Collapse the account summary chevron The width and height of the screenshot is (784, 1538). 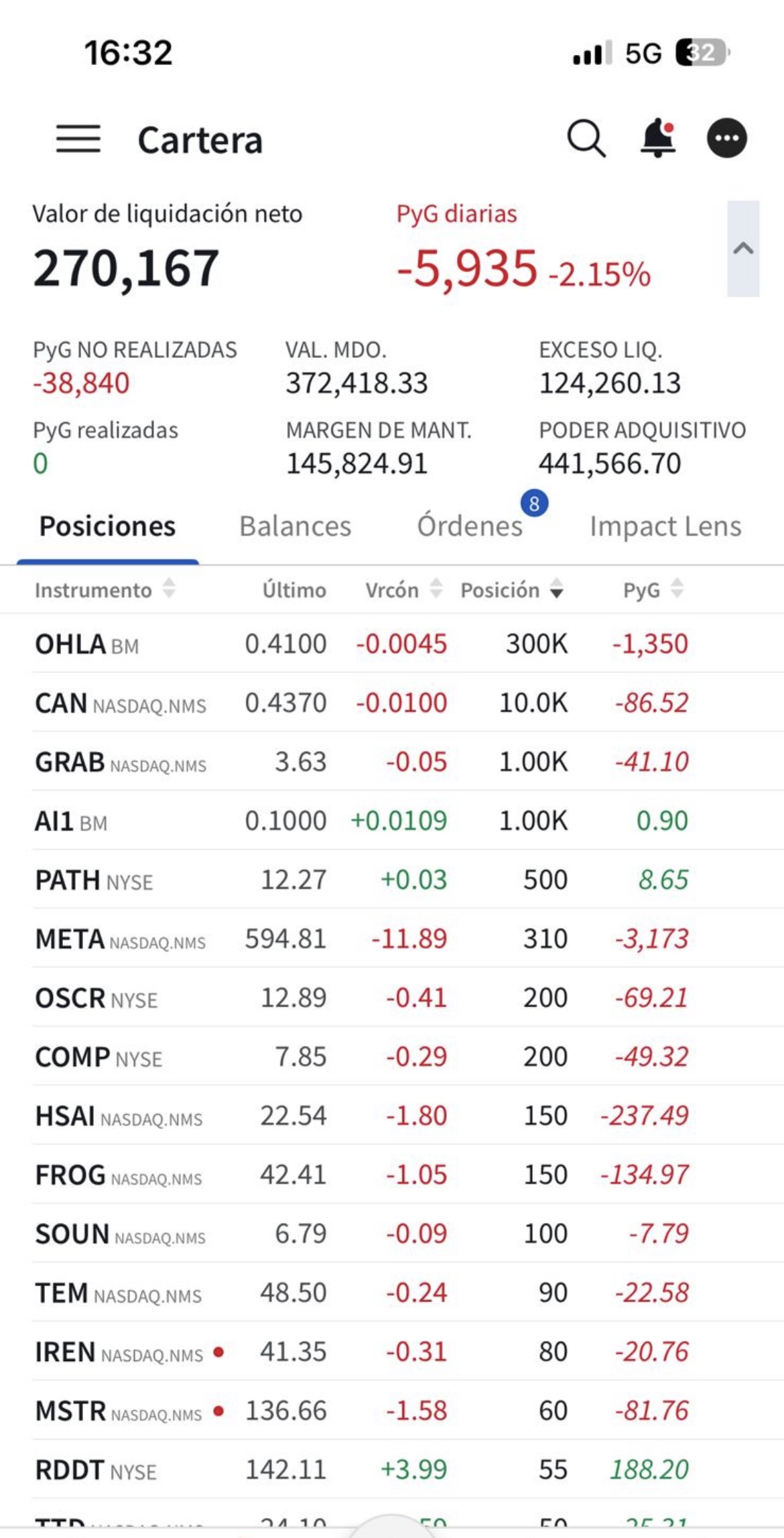(x=743, y=249)
